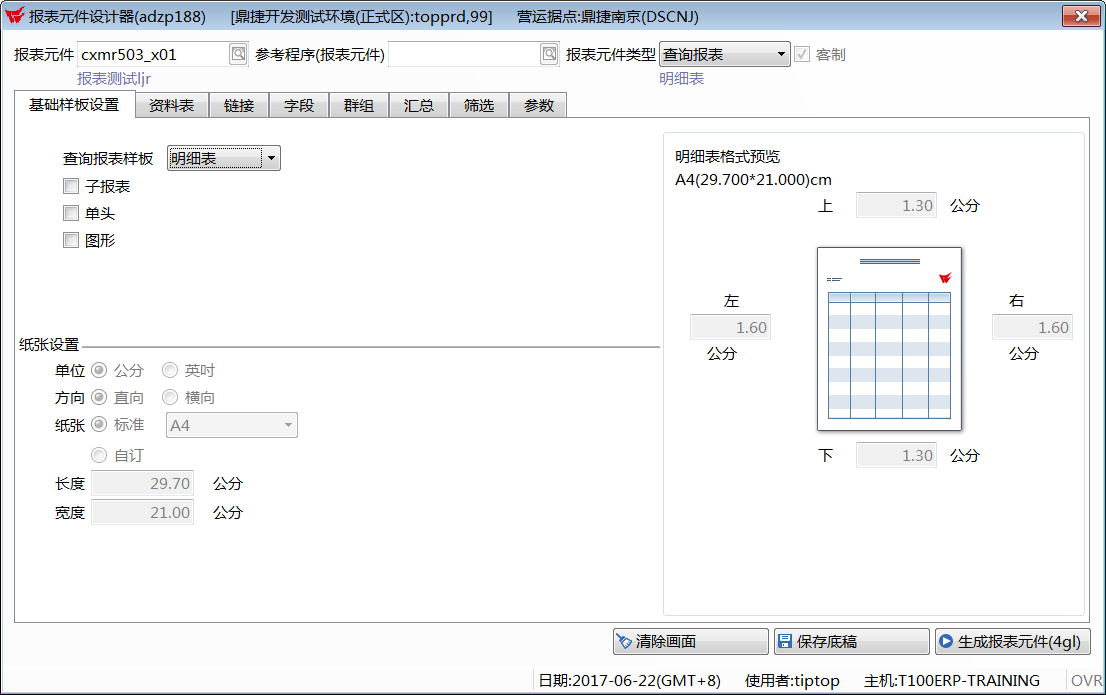Click A4(29.700*21.000)cm text
The height and width of the screenshot is (695, 1106).
tap(753, 180)
